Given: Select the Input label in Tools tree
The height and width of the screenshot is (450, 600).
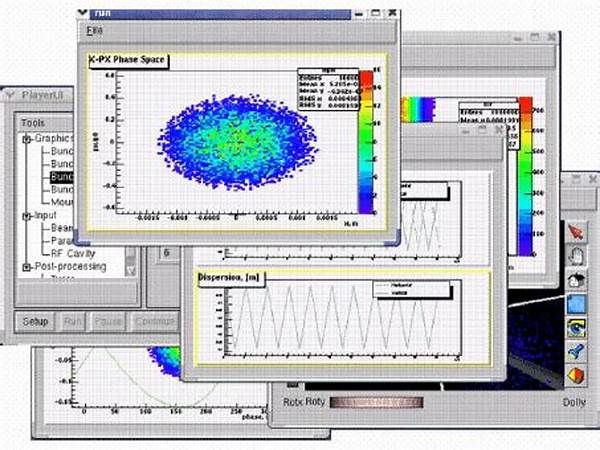Looking at the screenshot, I should 45,215.
